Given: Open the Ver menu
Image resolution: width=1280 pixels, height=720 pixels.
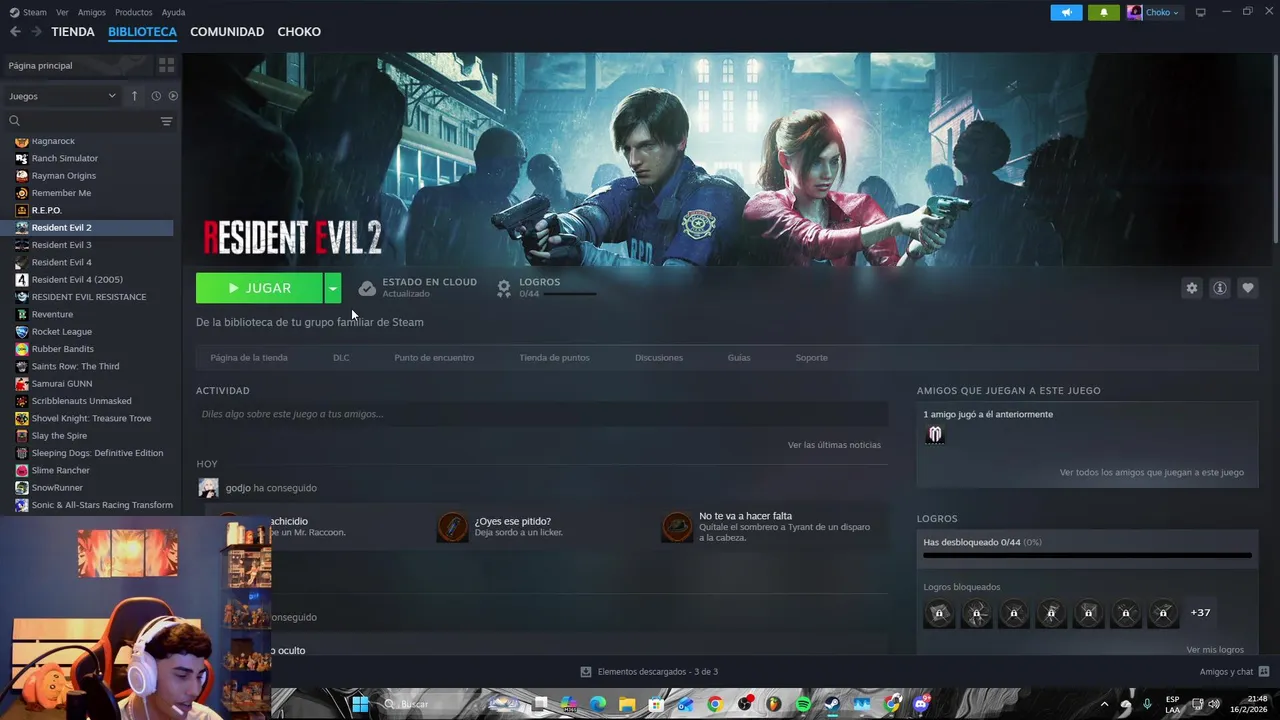Looking at the screenshot, I should [x=63, y=12].
